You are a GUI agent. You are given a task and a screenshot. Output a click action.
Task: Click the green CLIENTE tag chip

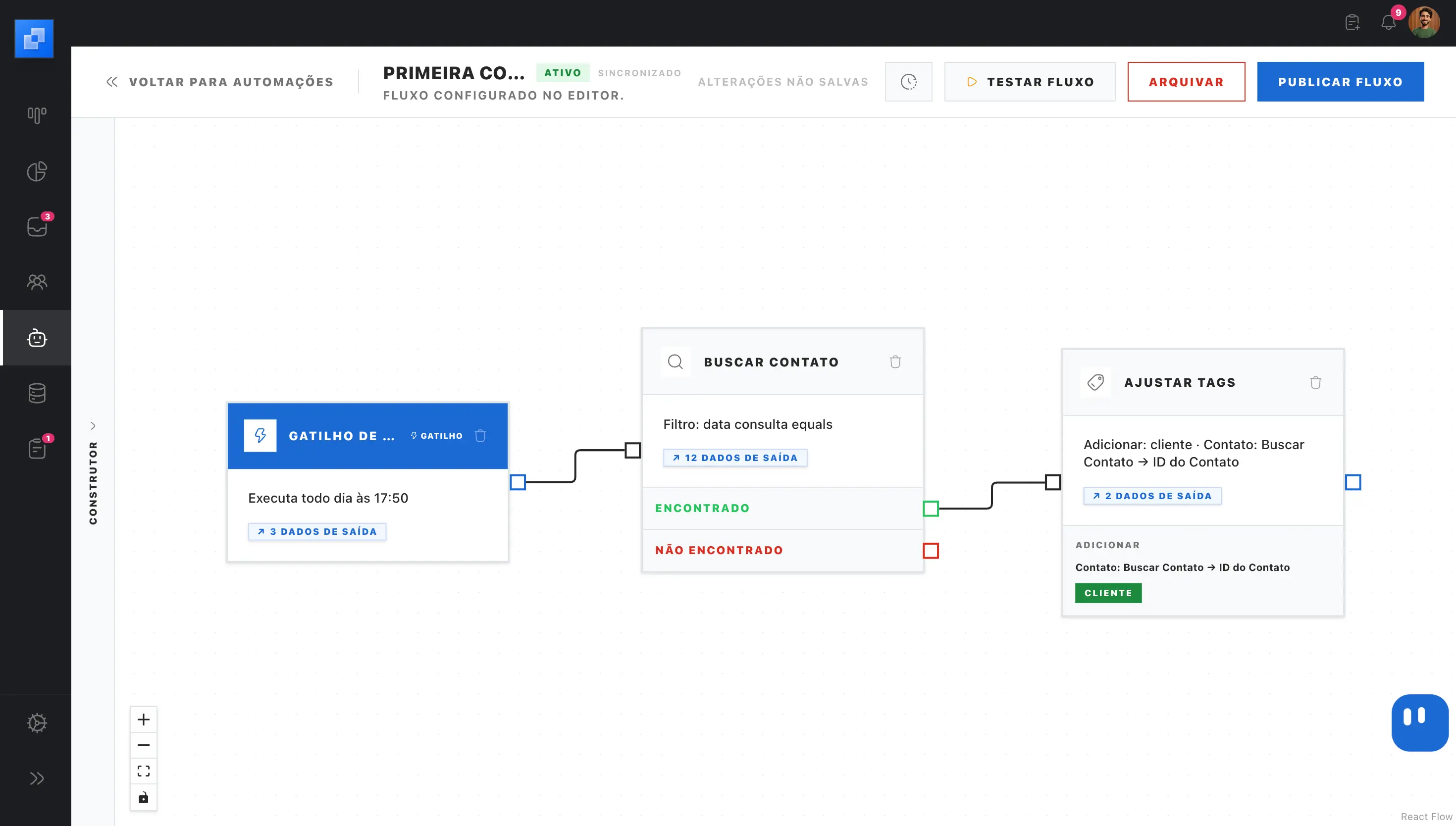[1108, 593]
